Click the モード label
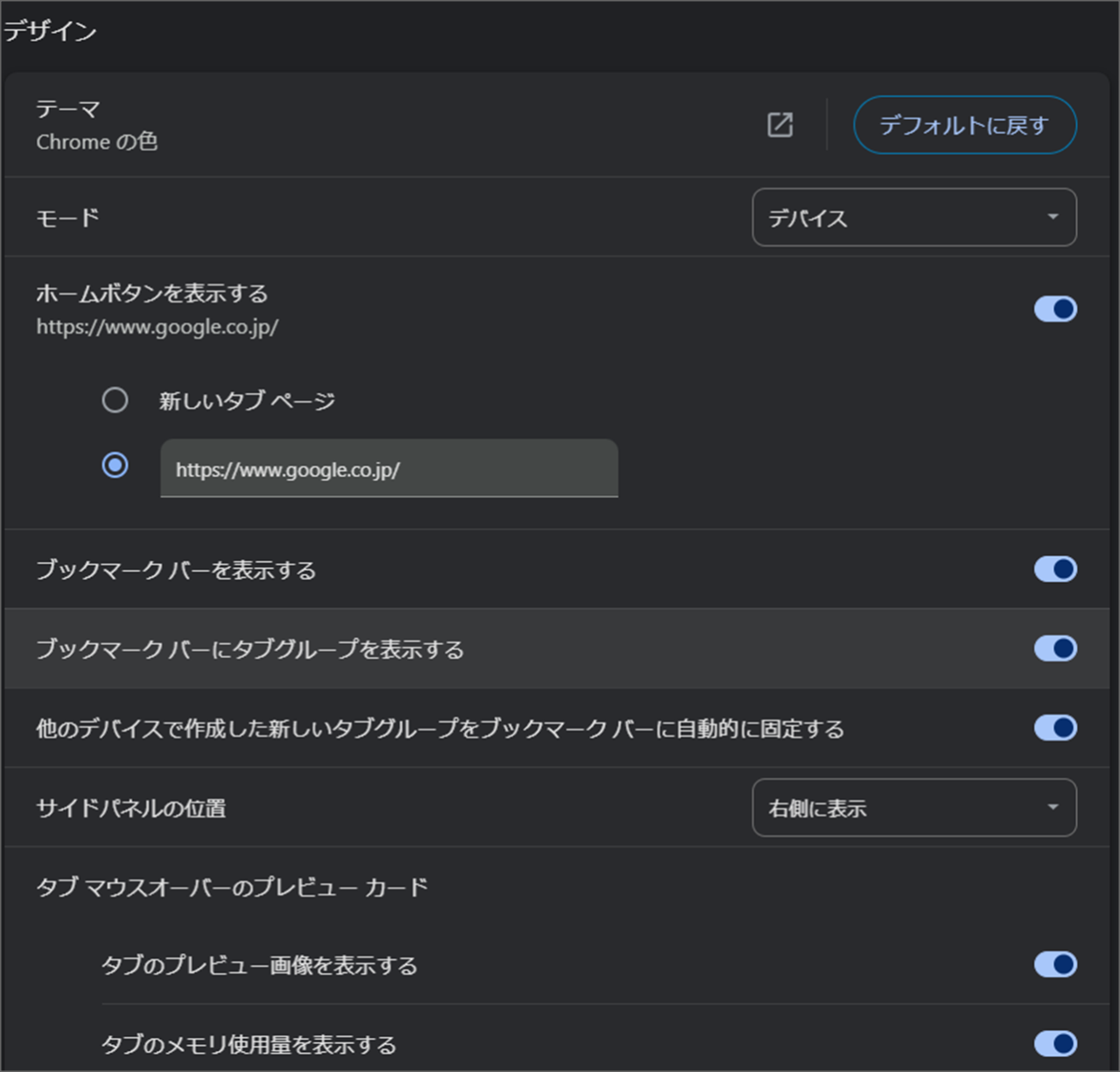This screenshot has height=1072, width=1120. [67, 218]
